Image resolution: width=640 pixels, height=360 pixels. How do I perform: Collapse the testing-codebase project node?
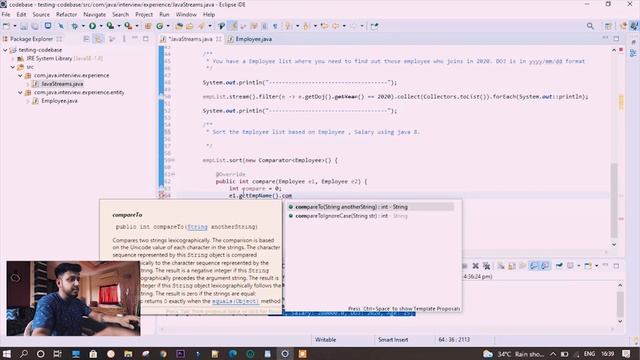[5, 50]
